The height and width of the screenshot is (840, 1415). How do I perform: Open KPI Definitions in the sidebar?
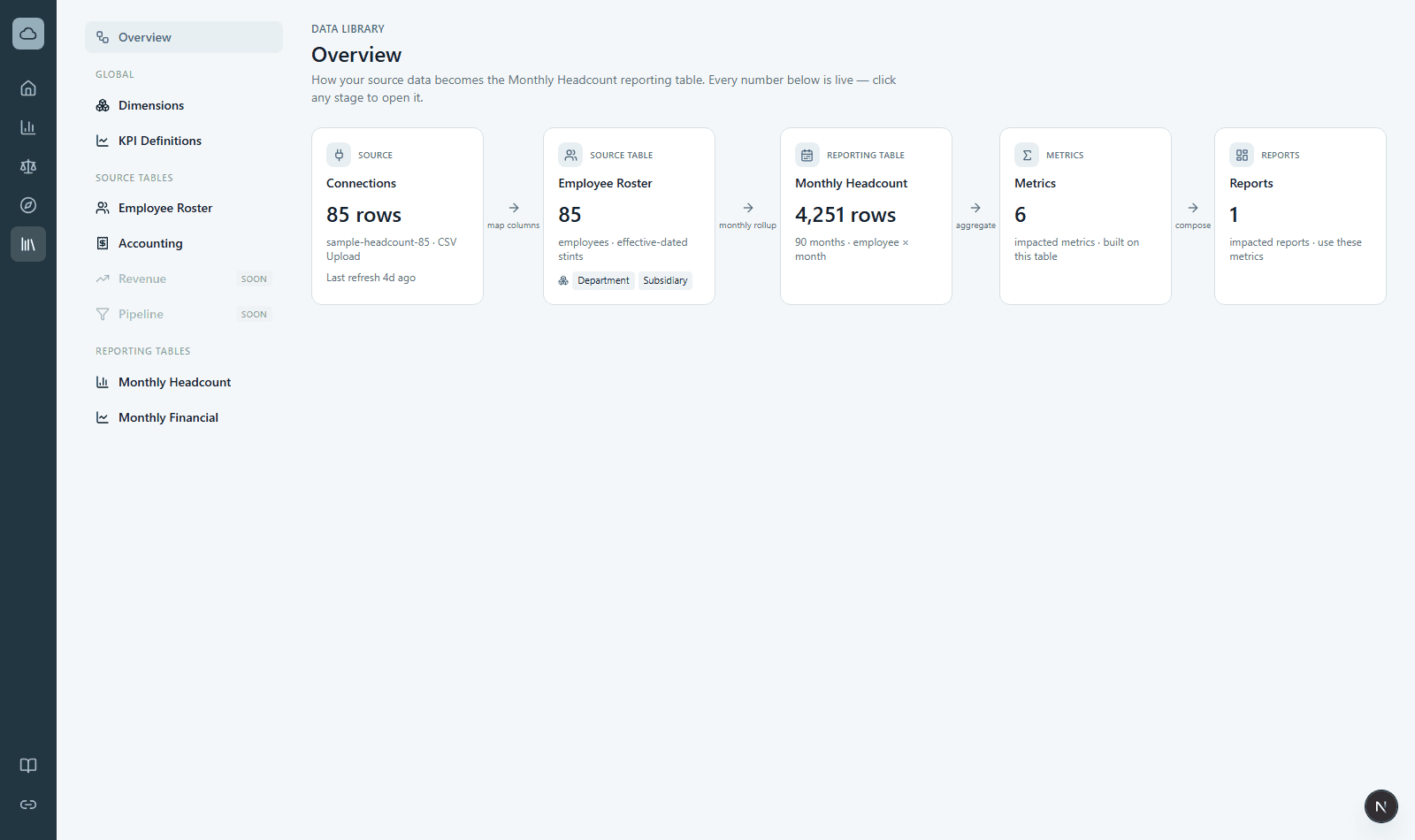coord(184,141)
